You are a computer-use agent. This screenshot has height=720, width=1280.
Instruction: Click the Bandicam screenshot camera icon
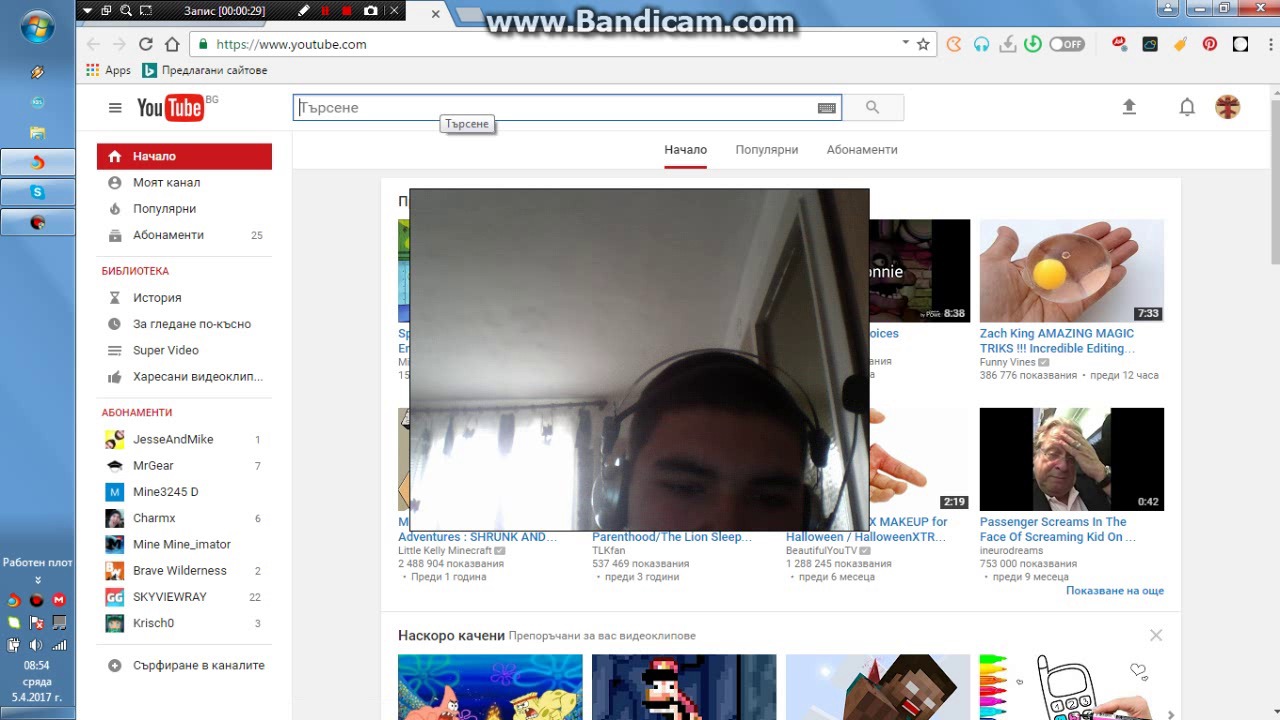point(371,11)
